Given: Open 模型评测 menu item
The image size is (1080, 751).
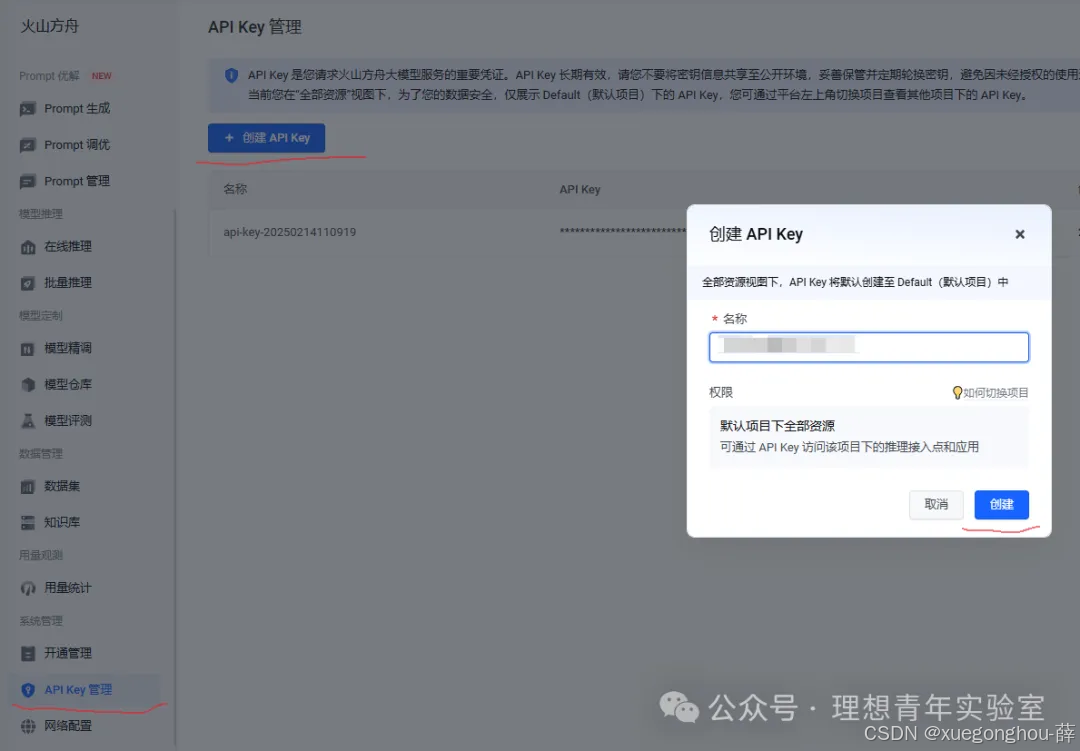Looking at the screenshot, I should point(68,420).
